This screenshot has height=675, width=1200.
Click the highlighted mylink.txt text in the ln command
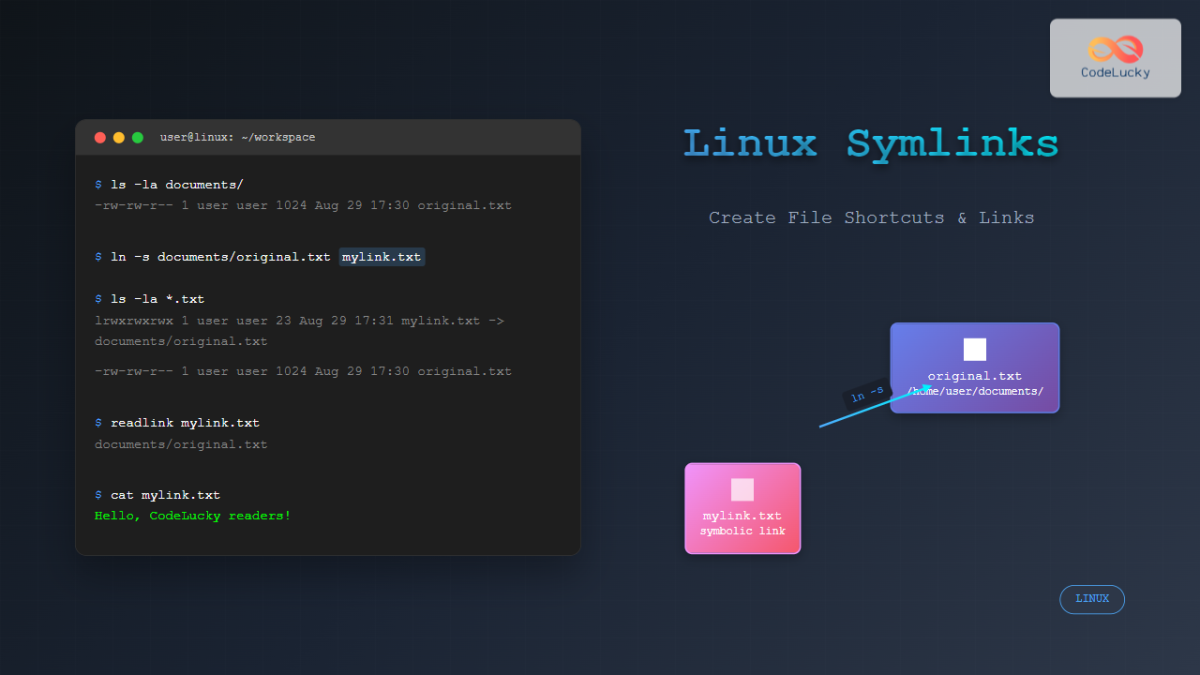pyautogui.click(x=381, y=256)
